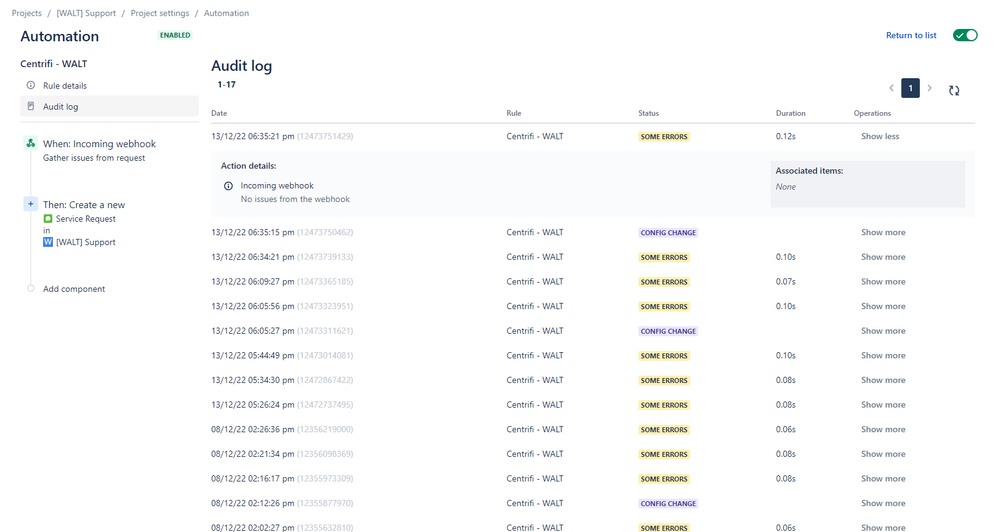Click duration value 0.12s
The image size is (998, 532).
coord(785,136)
